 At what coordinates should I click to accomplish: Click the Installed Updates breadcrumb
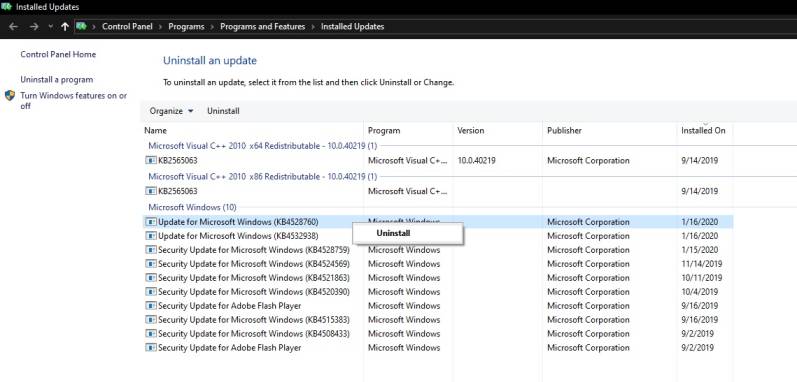coord(352,26)
